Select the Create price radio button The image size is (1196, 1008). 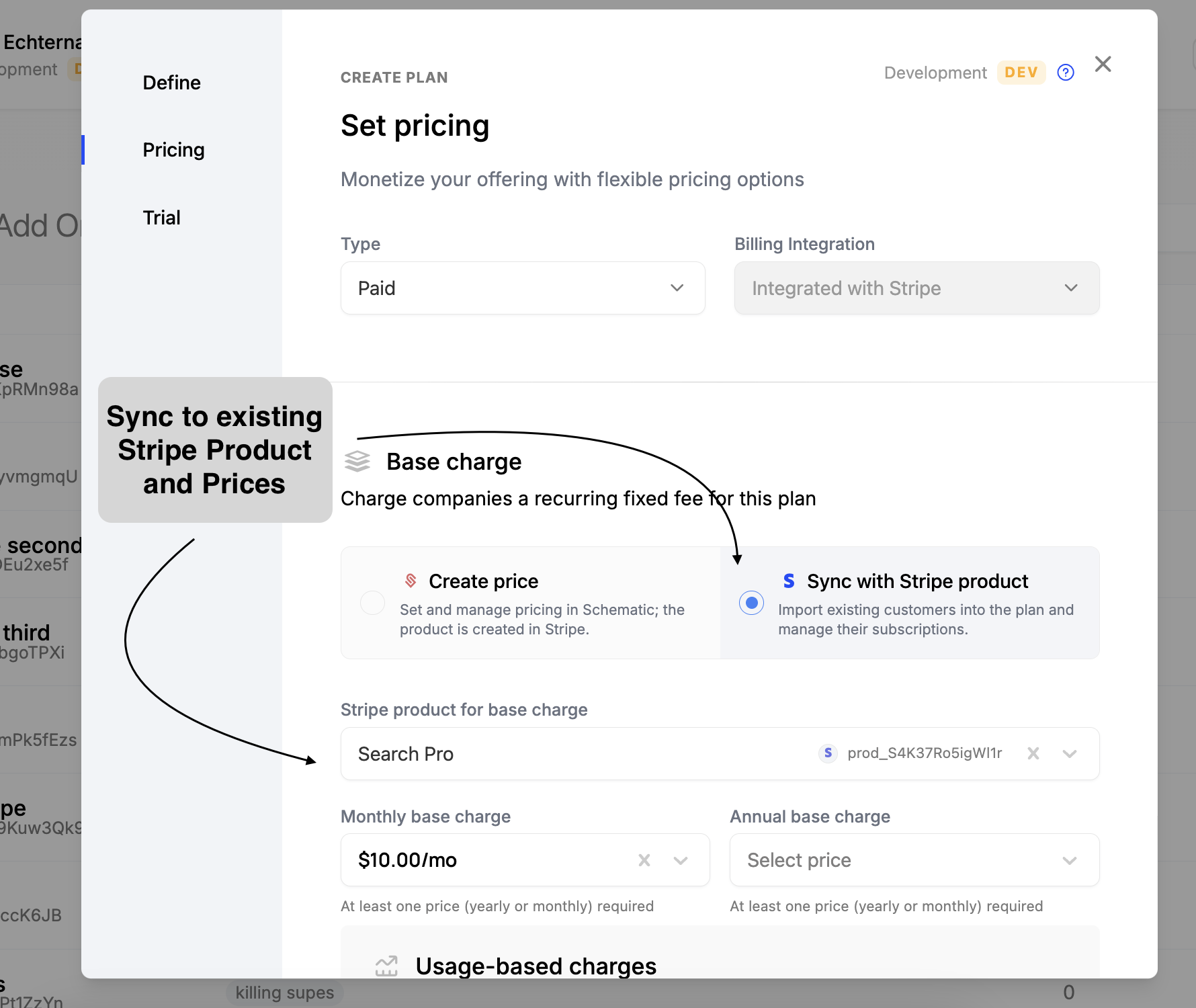[x=372, y=603]
